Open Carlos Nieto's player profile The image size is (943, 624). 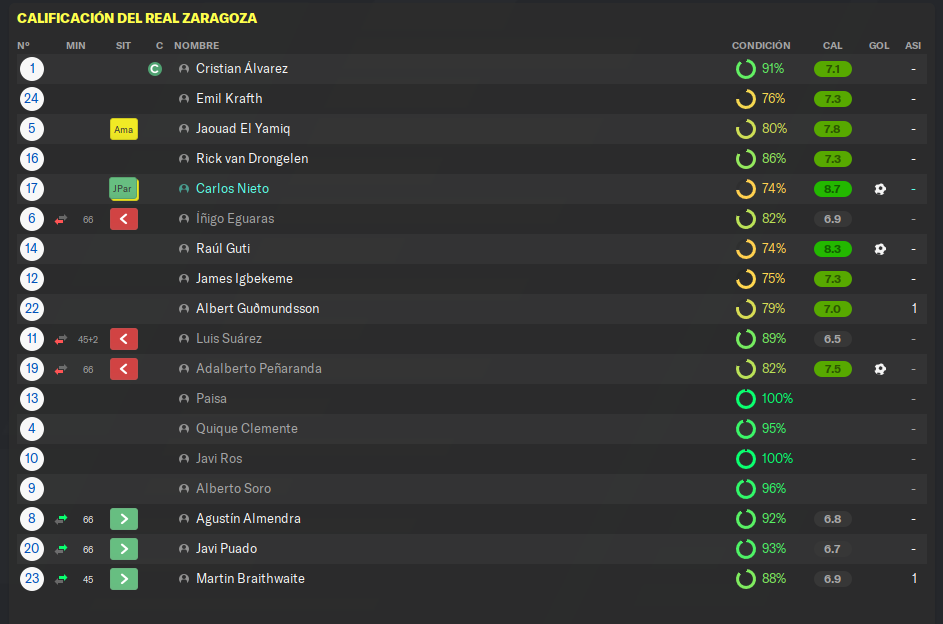(232, 189)
